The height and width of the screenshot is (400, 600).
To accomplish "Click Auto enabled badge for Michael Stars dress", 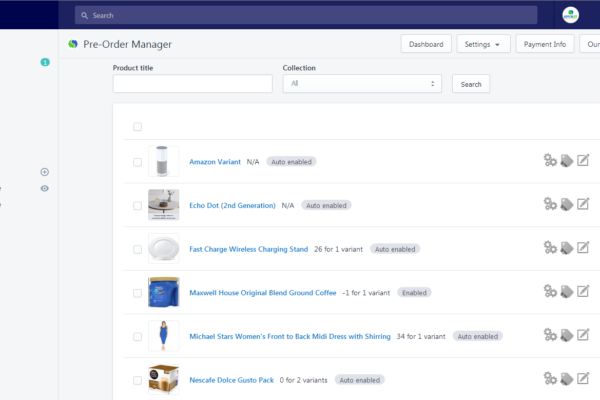I will pyautogui.click(x=478, y=336).
